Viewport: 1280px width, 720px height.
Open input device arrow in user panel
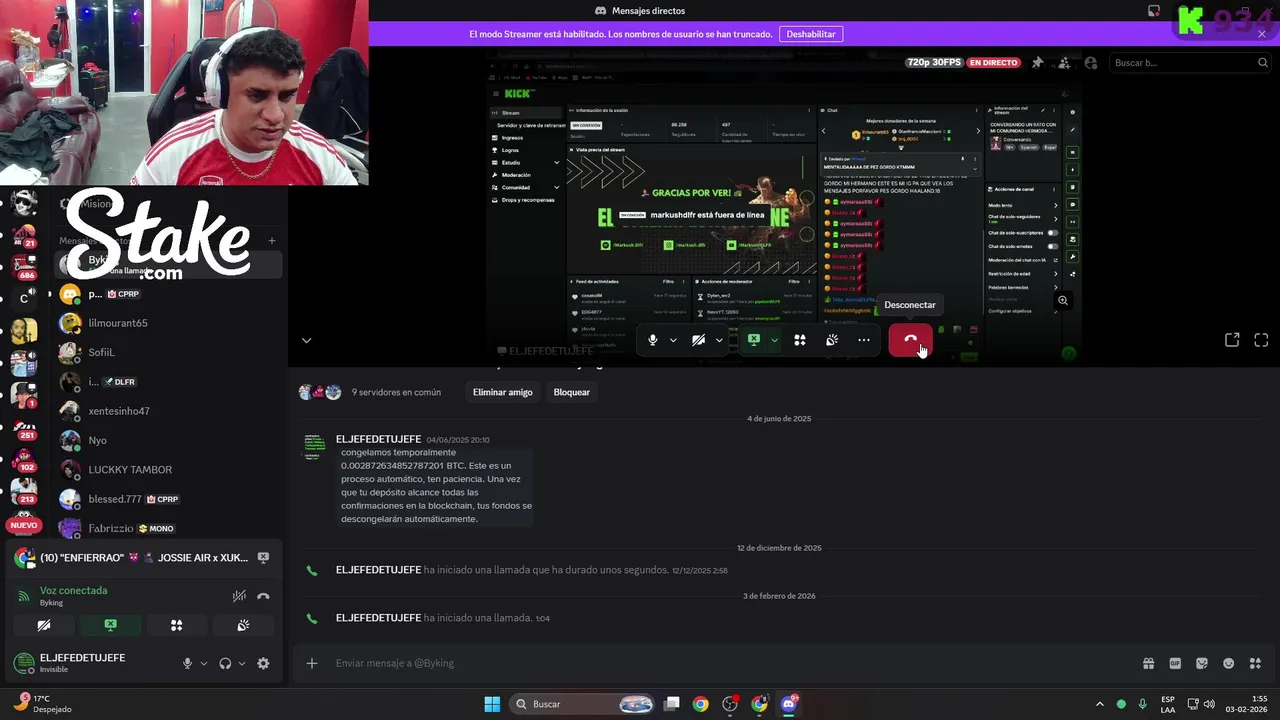(204, 663)
